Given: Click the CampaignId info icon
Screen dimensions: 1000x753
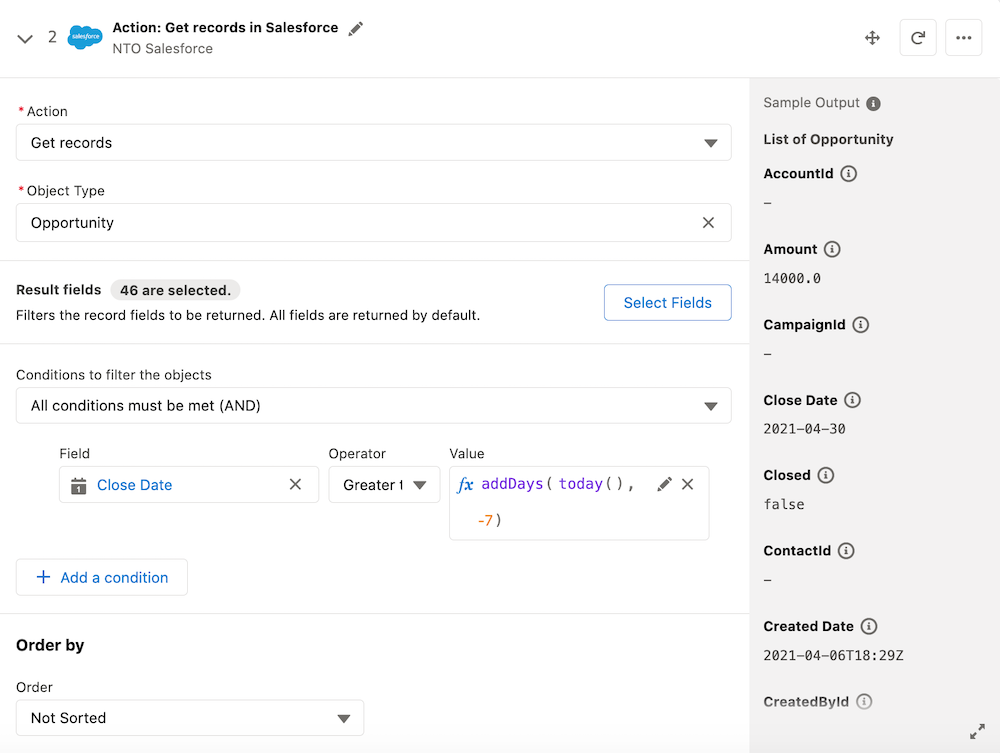Looking at the screenshot, I should tap(860, 325).
